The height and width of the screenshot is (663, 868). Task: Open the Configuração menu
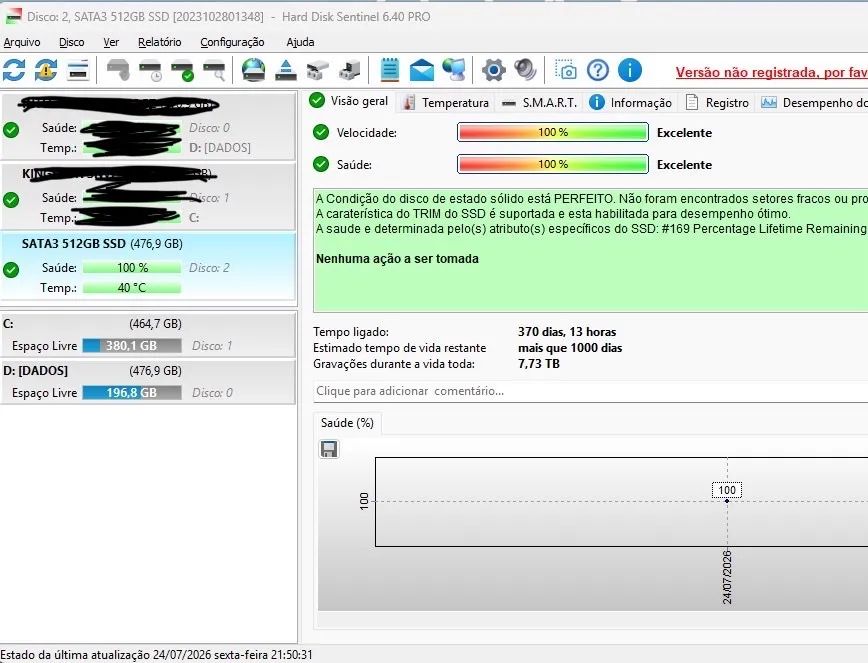(x=232, y=42)
